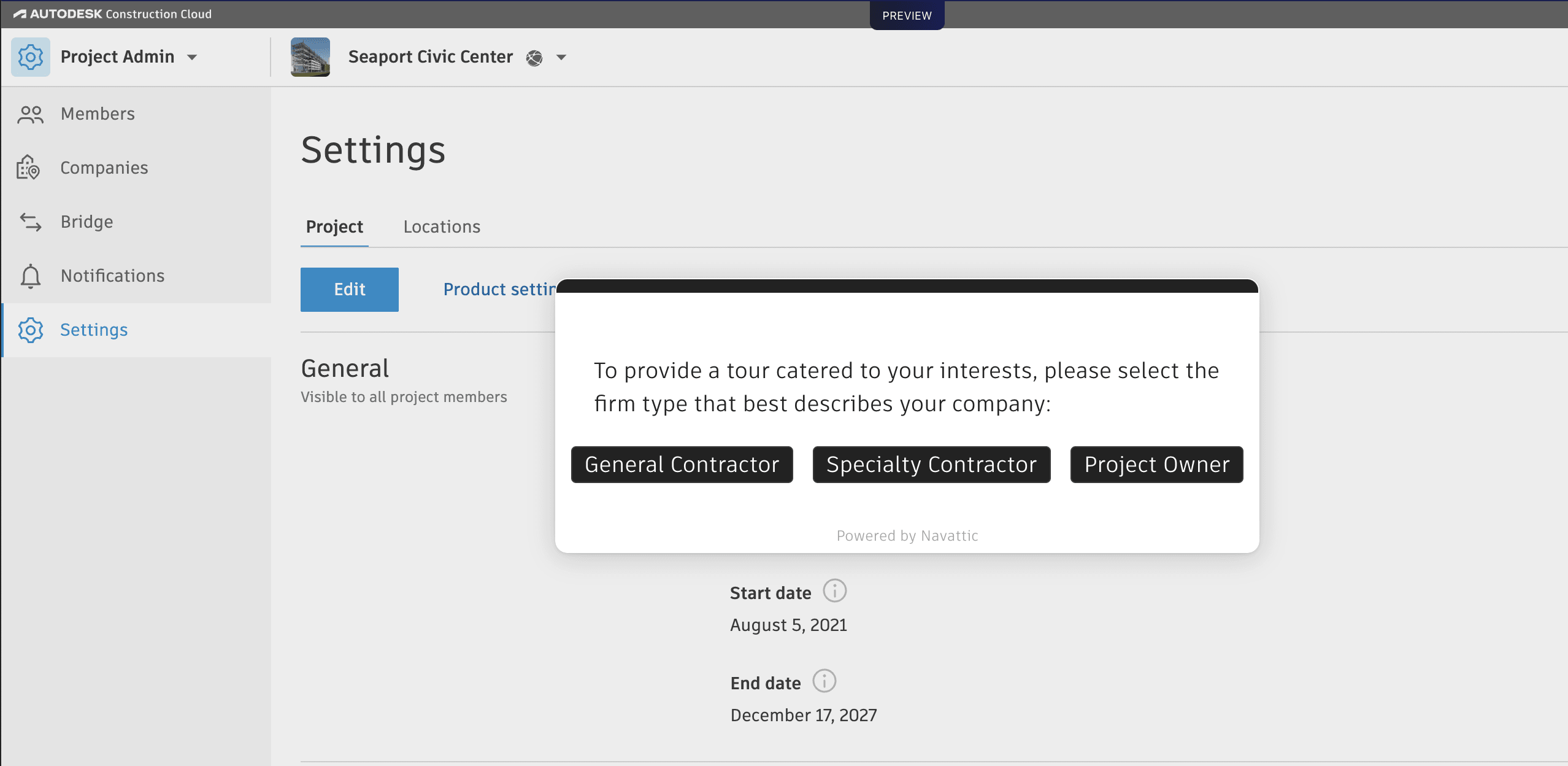Expand the Project Admin module dropdown
The height and width of the screenshot is (766, 1568).
tap(191, 56)
